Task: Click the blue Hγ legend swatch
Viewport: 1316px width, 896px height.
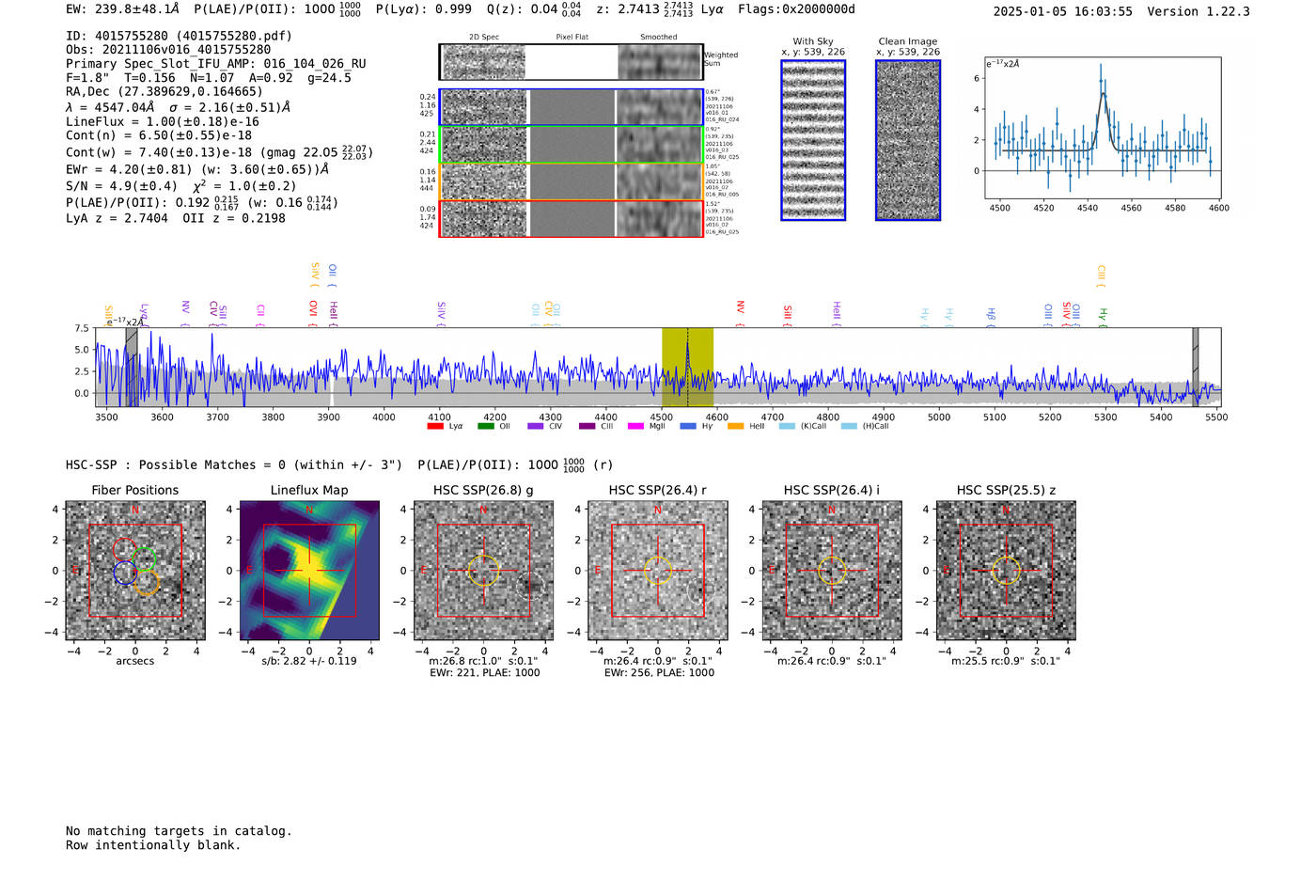Action: 688,427
